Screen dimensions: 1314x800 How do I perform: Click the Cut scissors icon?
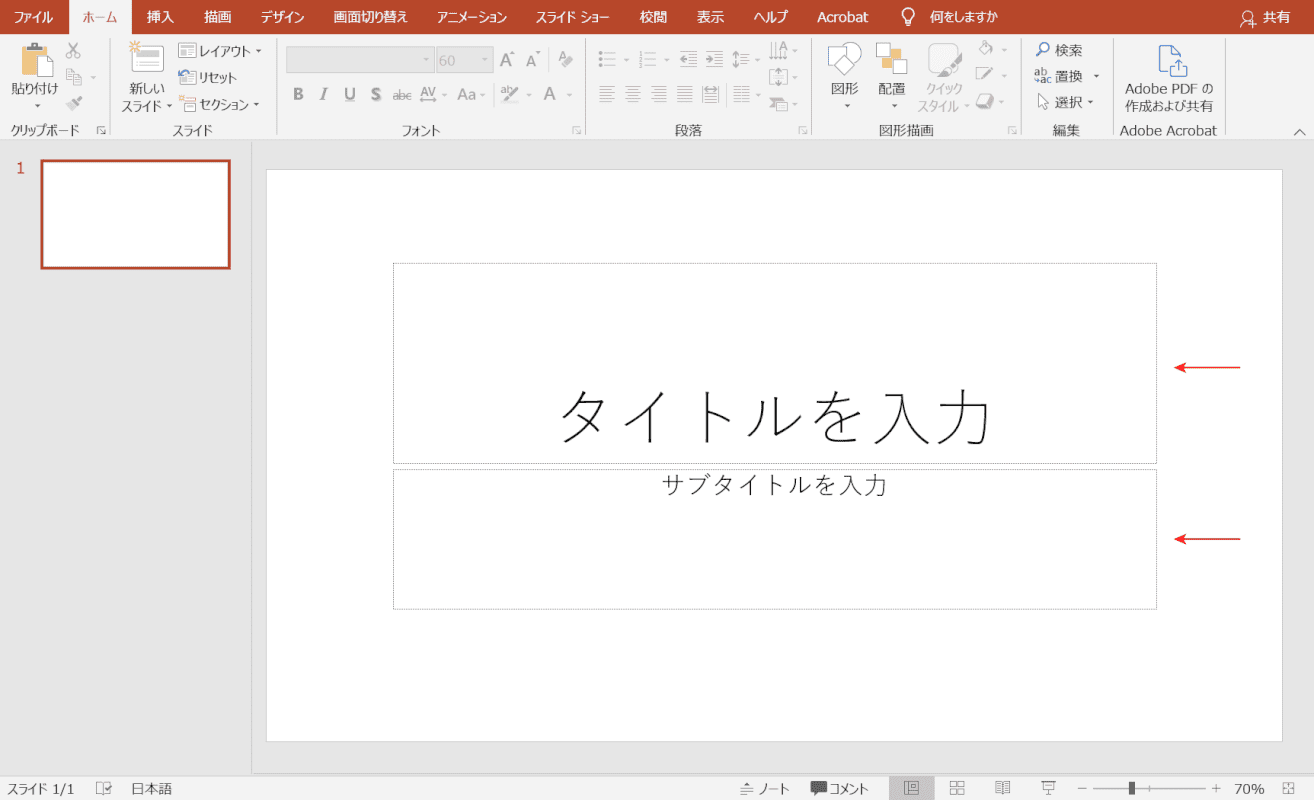[x=73, y=51]
